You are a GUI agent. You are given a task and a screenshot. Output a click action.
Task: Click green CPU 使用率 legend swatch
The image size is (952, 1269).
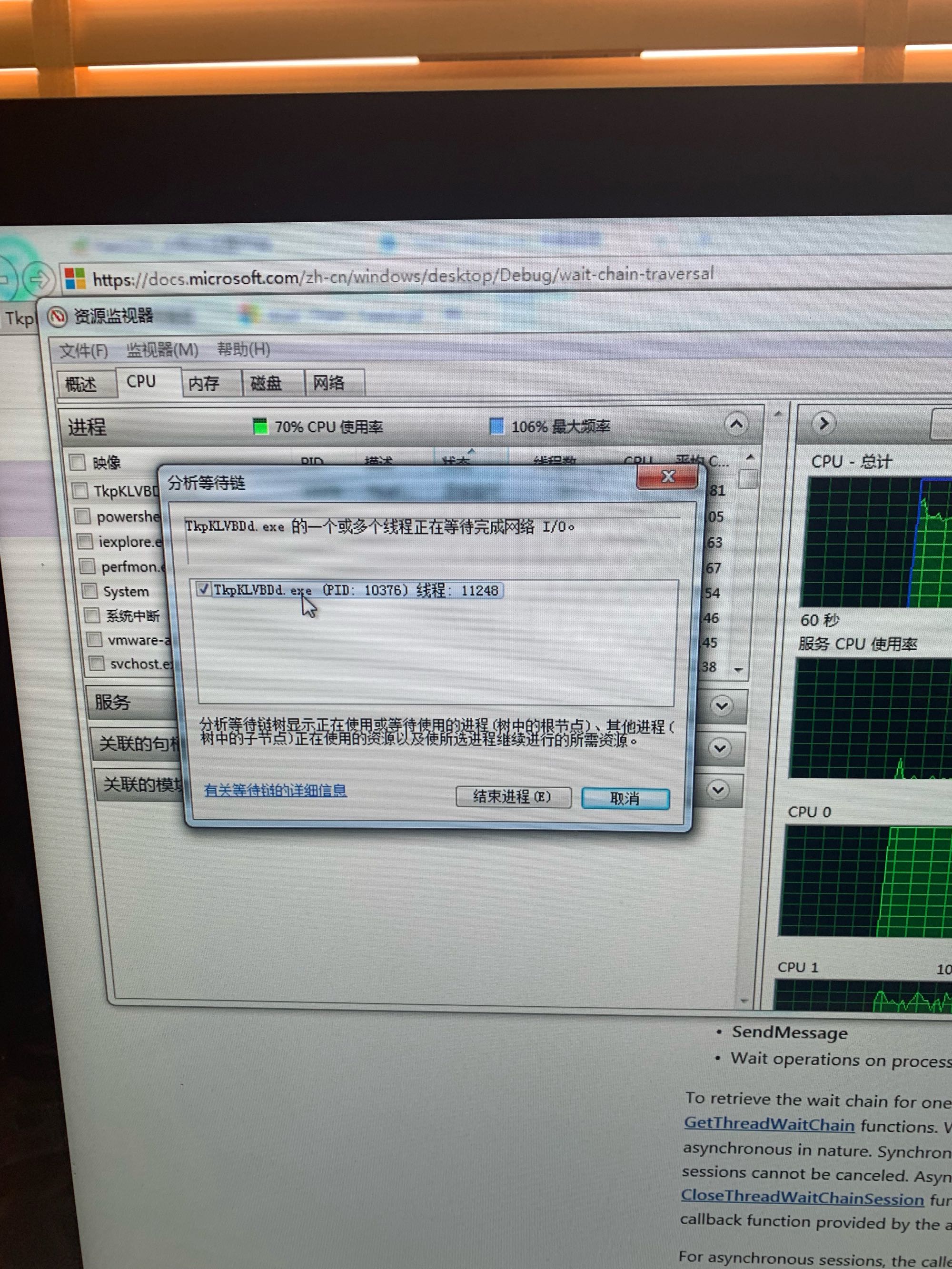click(x=260, y=426)
